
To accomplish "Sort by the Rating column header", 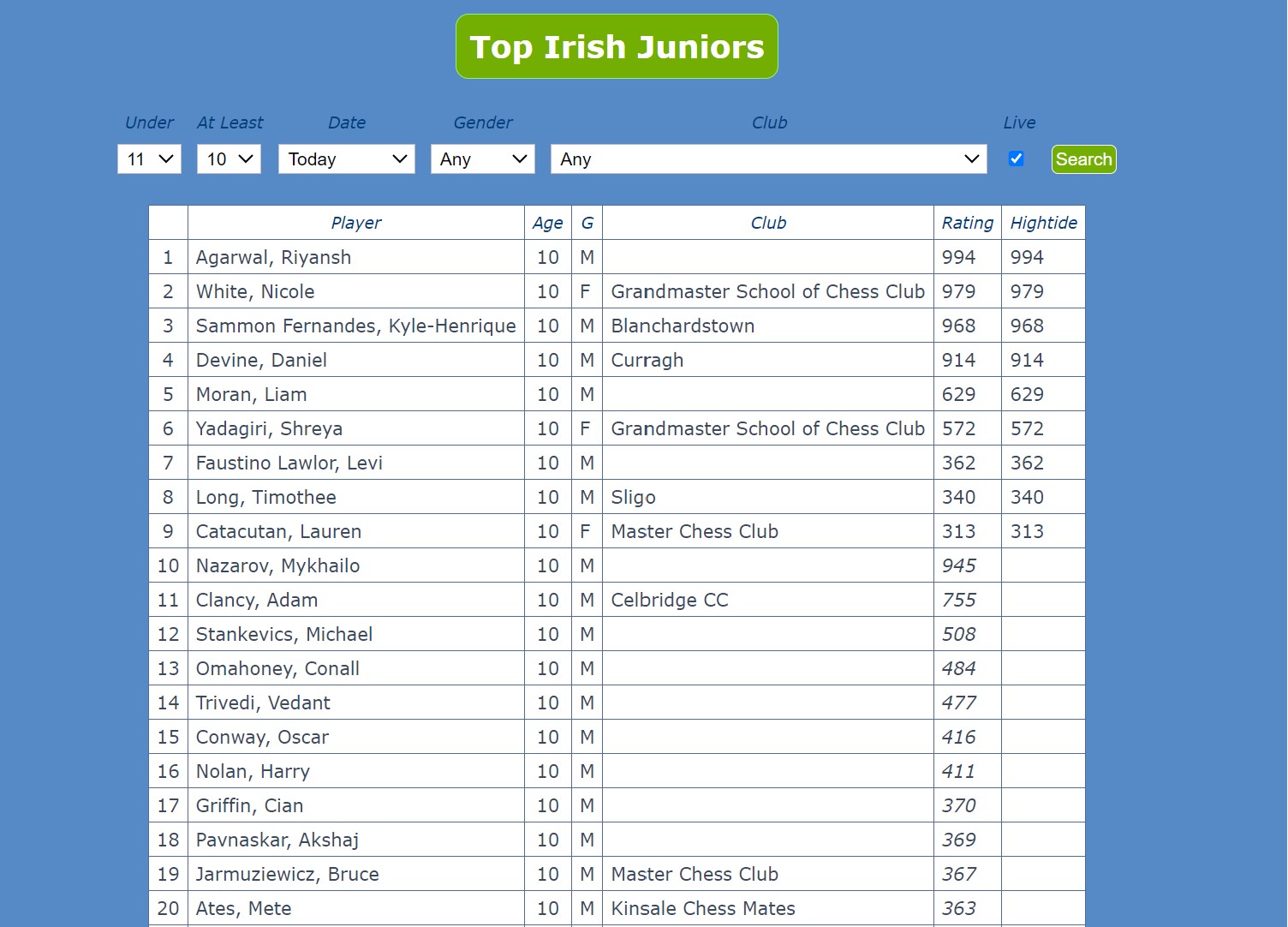I will (x=967, y=223).
